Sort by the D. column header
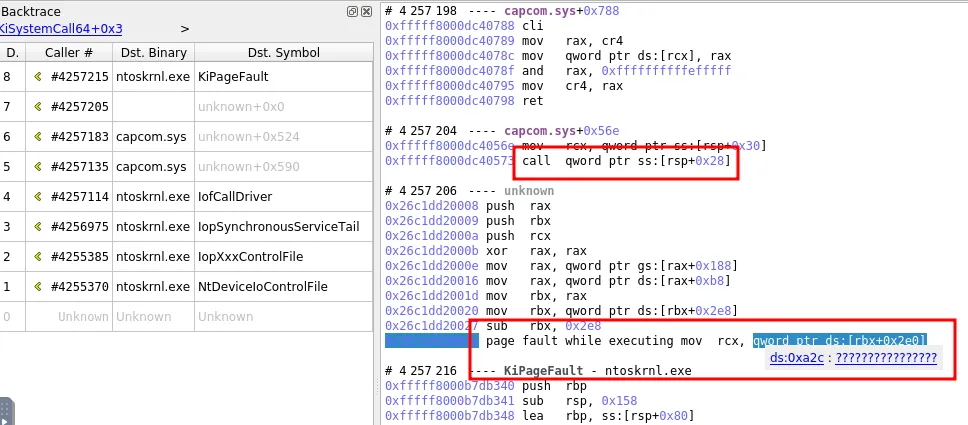The height and width of the screenshot is (425, 968). pos(12,53)
